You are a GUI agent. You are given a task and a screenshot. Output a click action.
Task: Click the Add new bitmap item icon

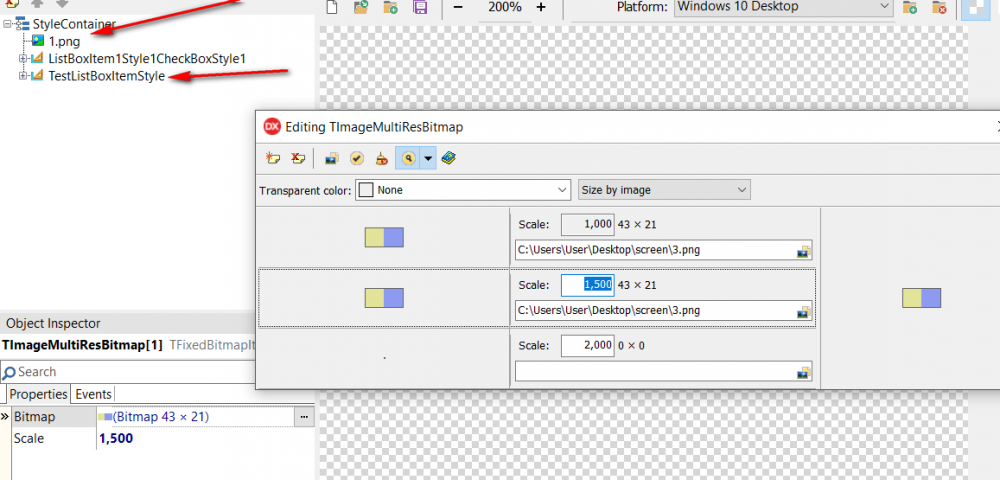coord(274,158)
